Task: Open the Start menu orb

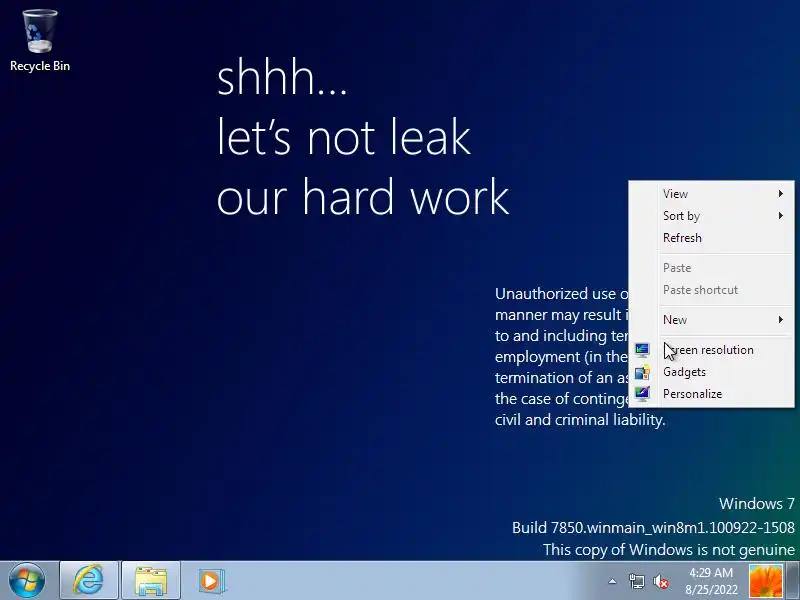Action: [x=27, y=581]
